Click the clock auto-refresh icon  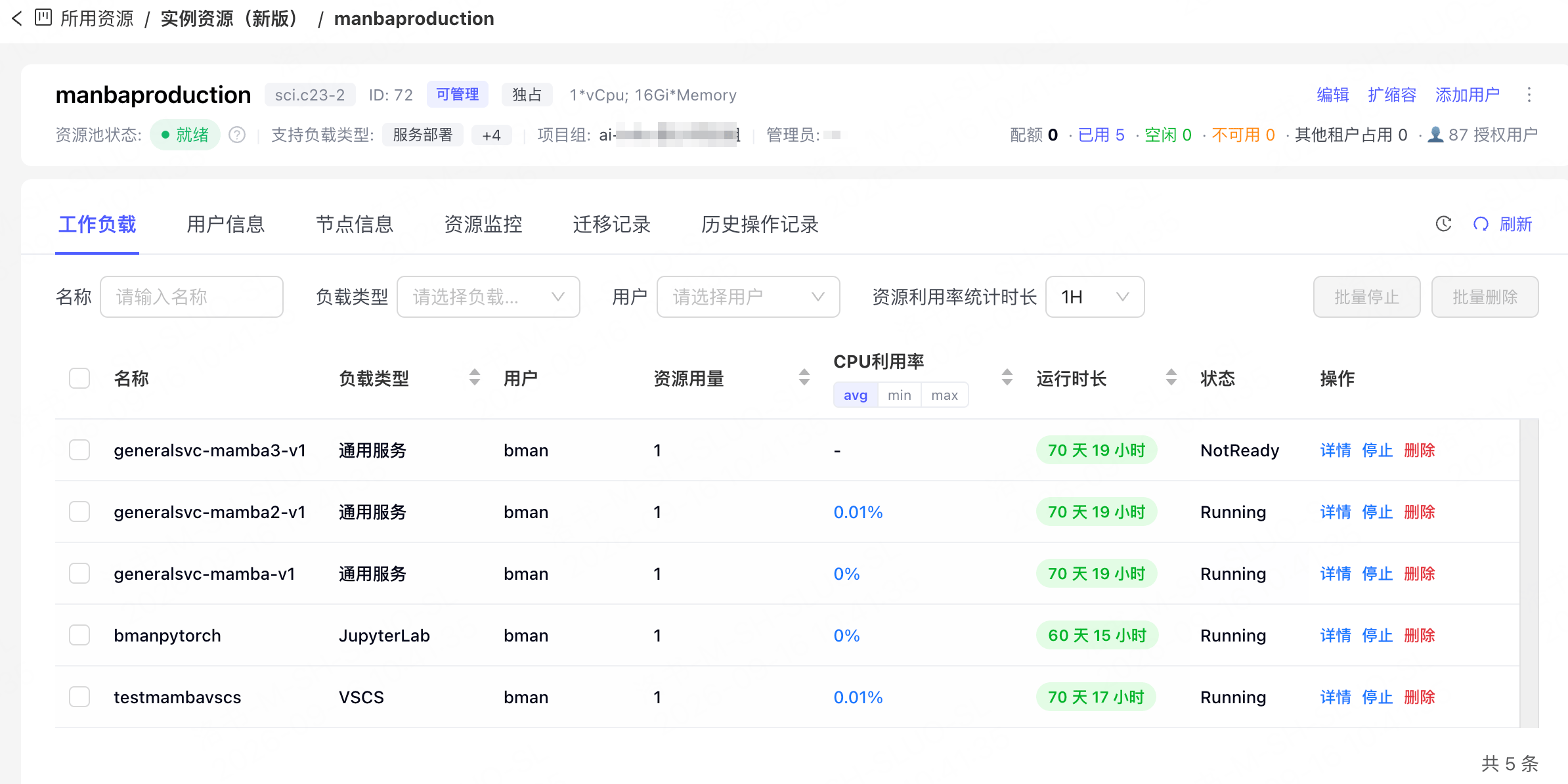(1443, 224)
